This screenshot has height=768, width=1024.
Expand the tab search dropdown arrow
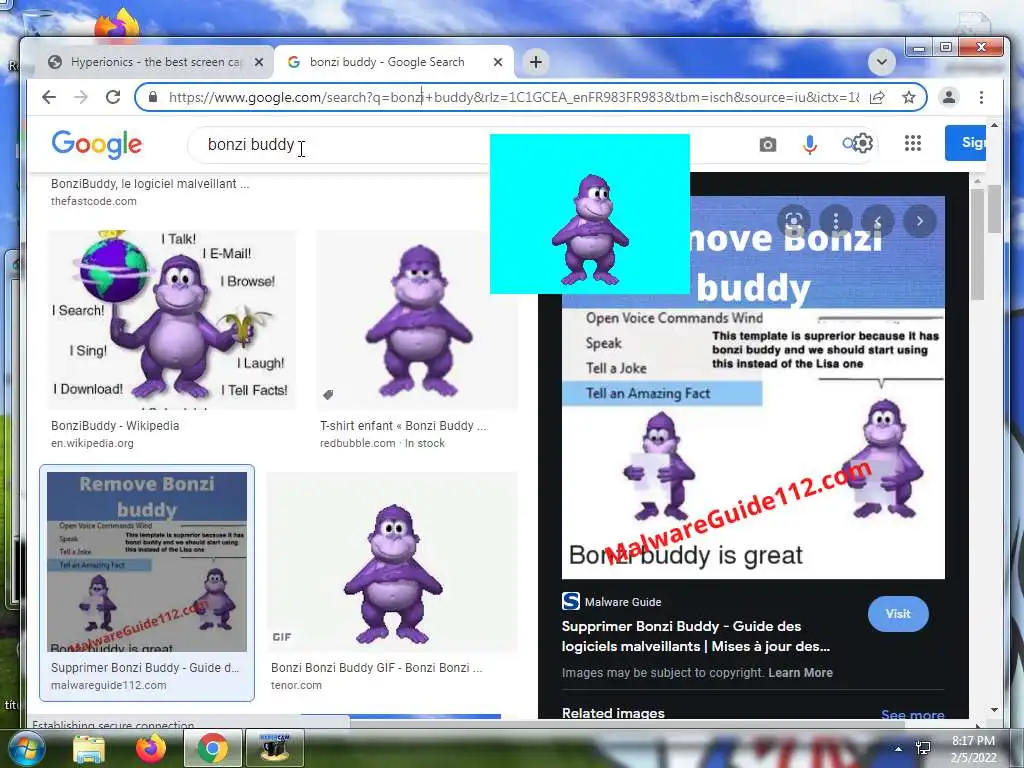[881, 62]
